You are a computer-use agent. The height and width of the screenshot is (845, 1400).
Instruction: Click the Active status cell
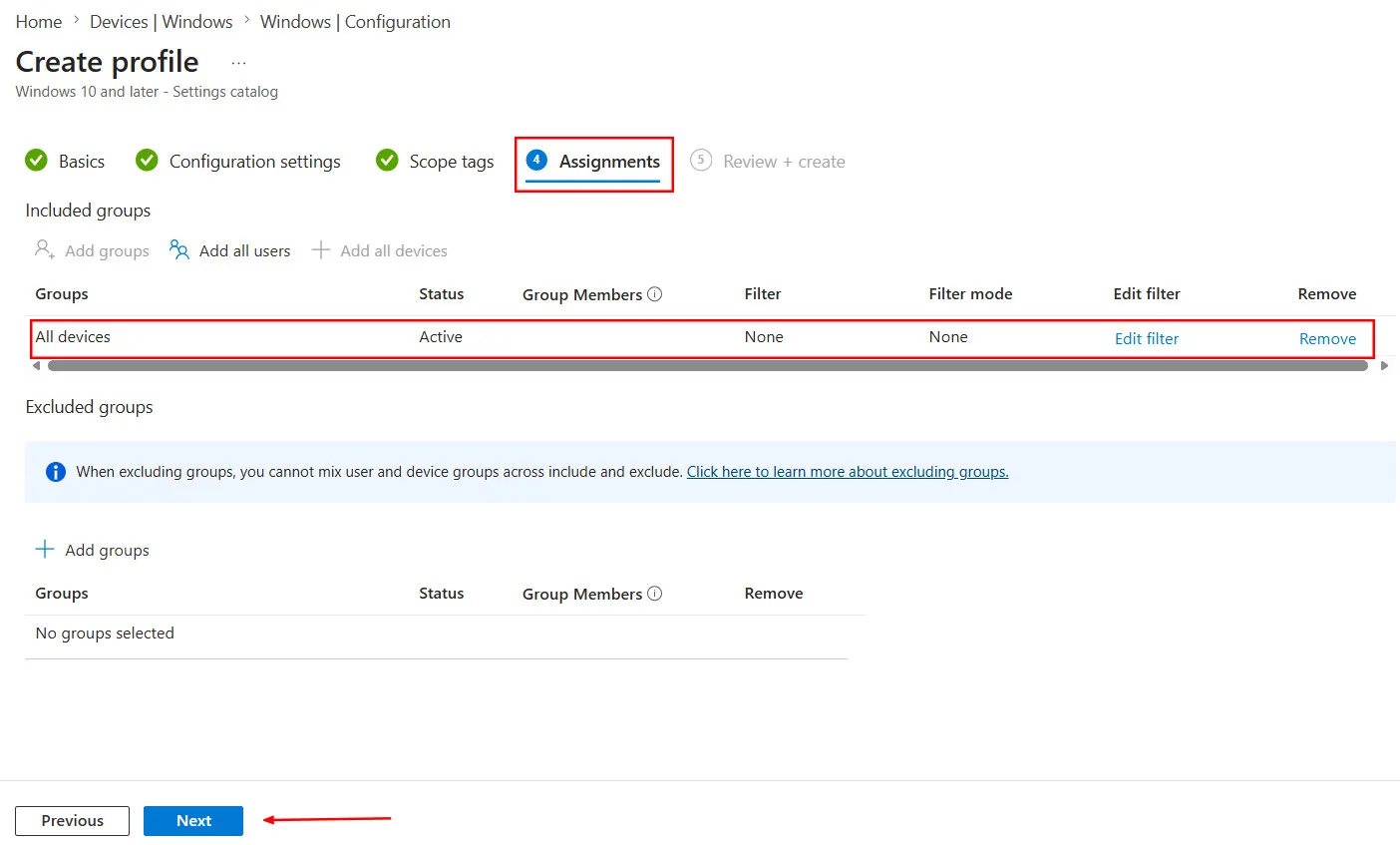(441, 337)
